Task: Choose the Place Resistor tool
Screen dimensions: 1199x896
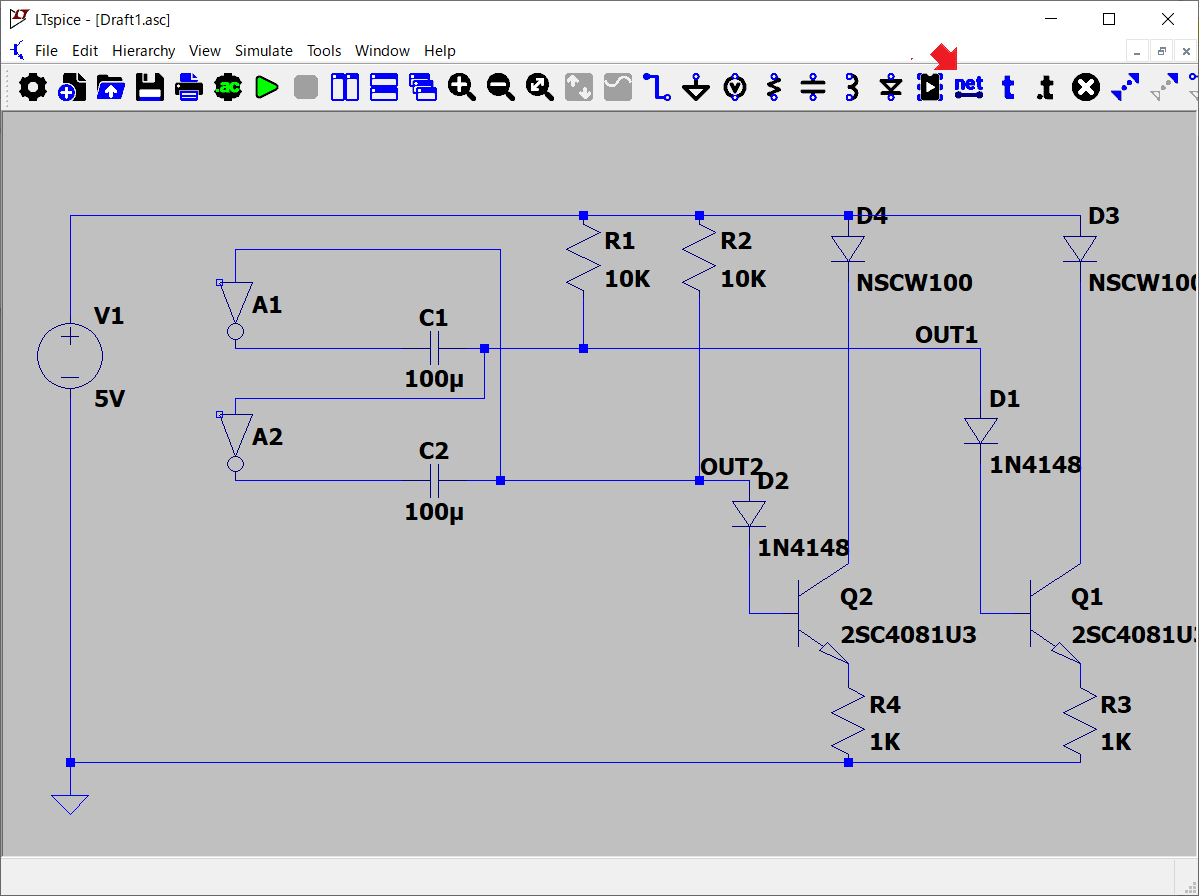Action: [774, 88]
